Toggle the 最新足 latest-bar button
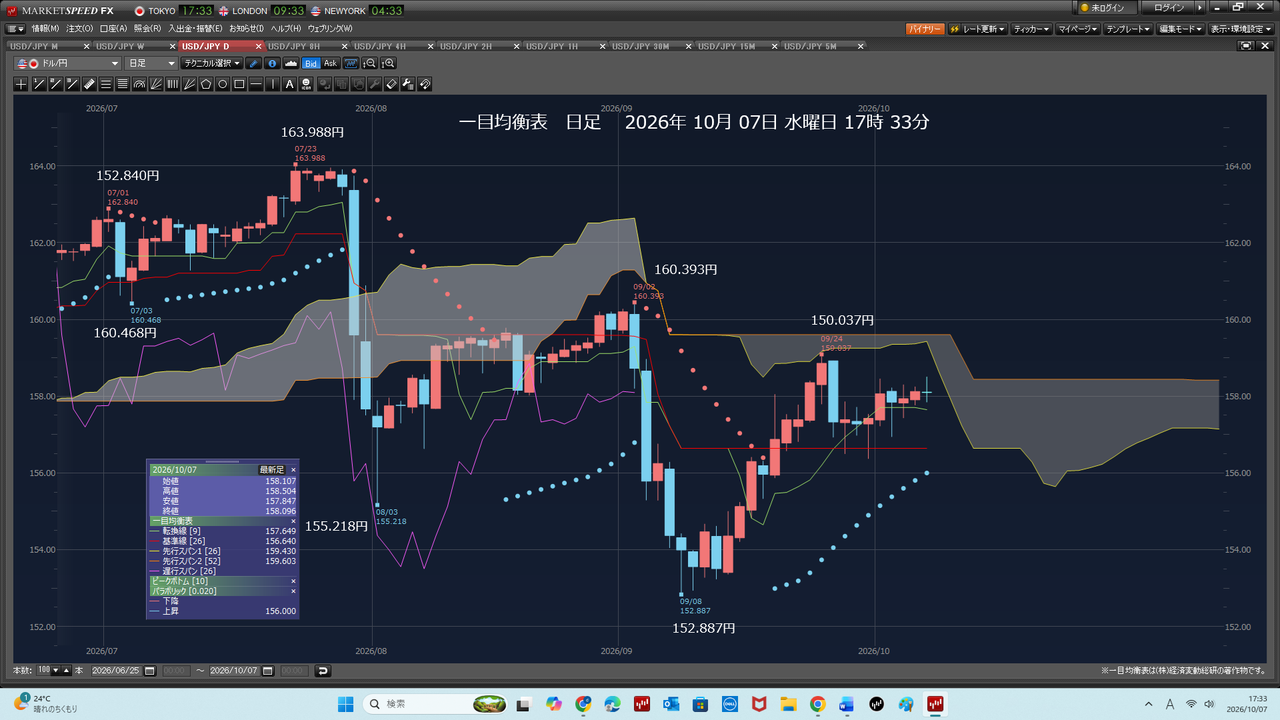The width and height of the screenshot is (1280, 720). (272, 469)
